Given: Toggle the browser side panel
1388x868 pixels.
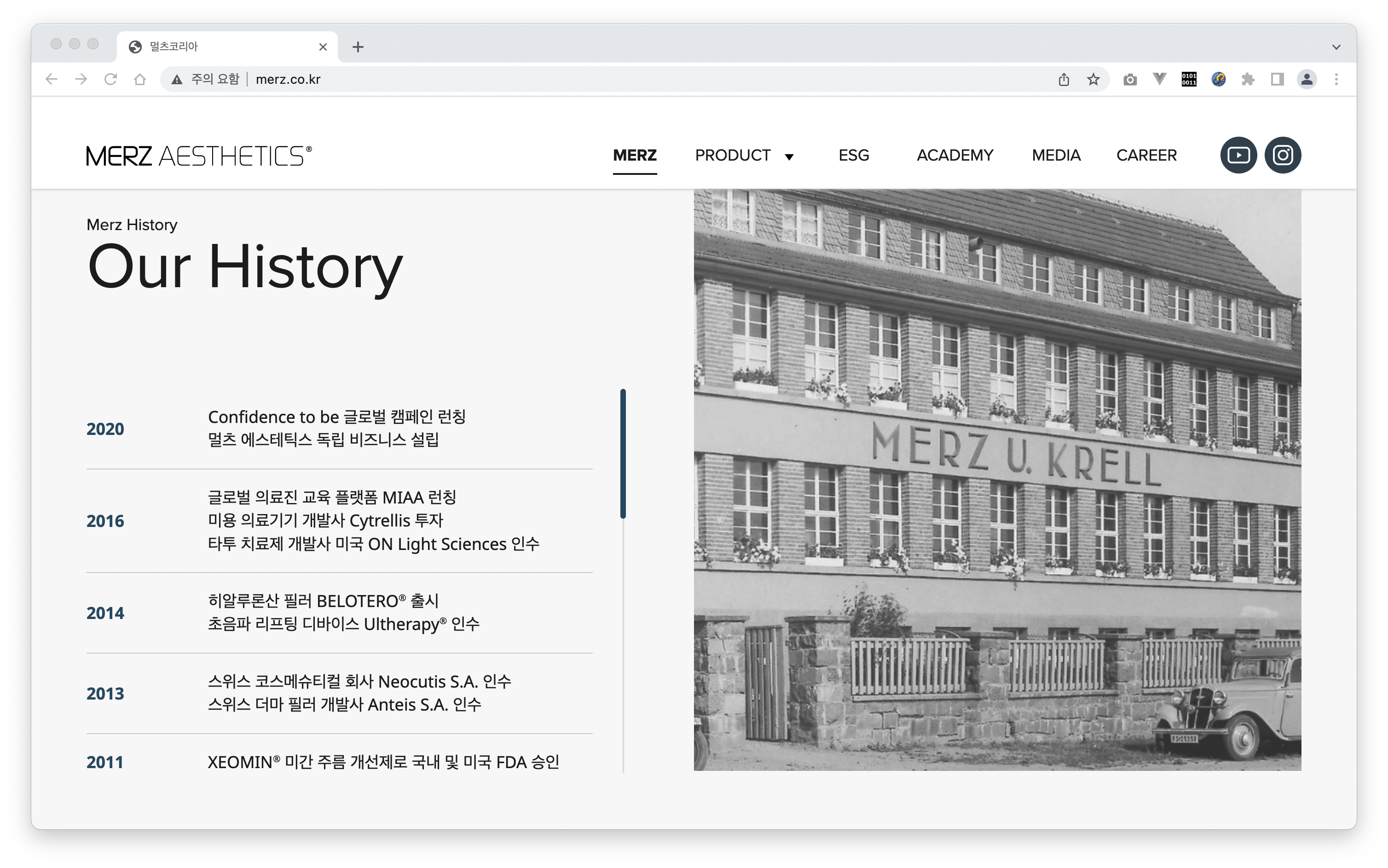Looking at the screenshot, I should tap(1277, 79).
